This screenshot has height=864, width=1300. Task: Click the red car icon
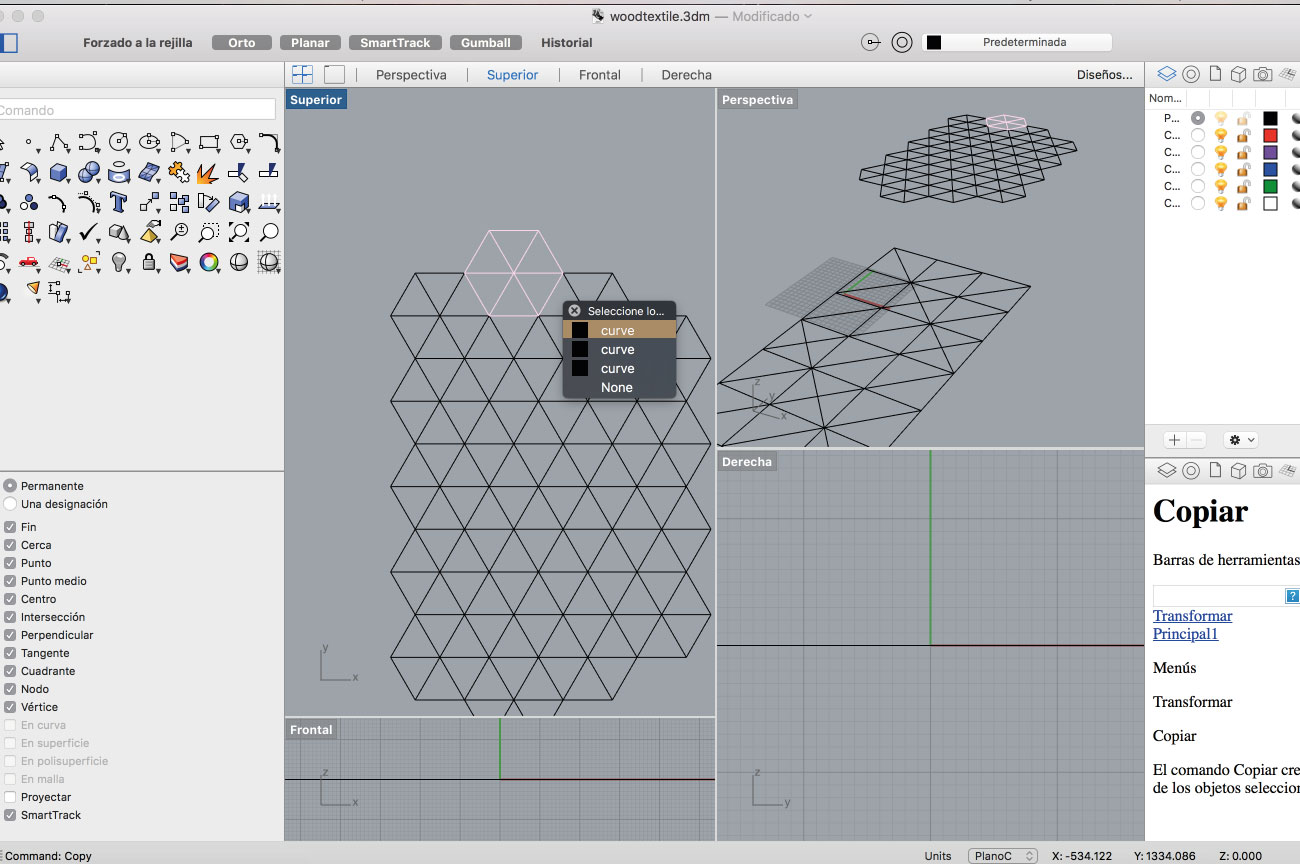[x=28, y=263]
